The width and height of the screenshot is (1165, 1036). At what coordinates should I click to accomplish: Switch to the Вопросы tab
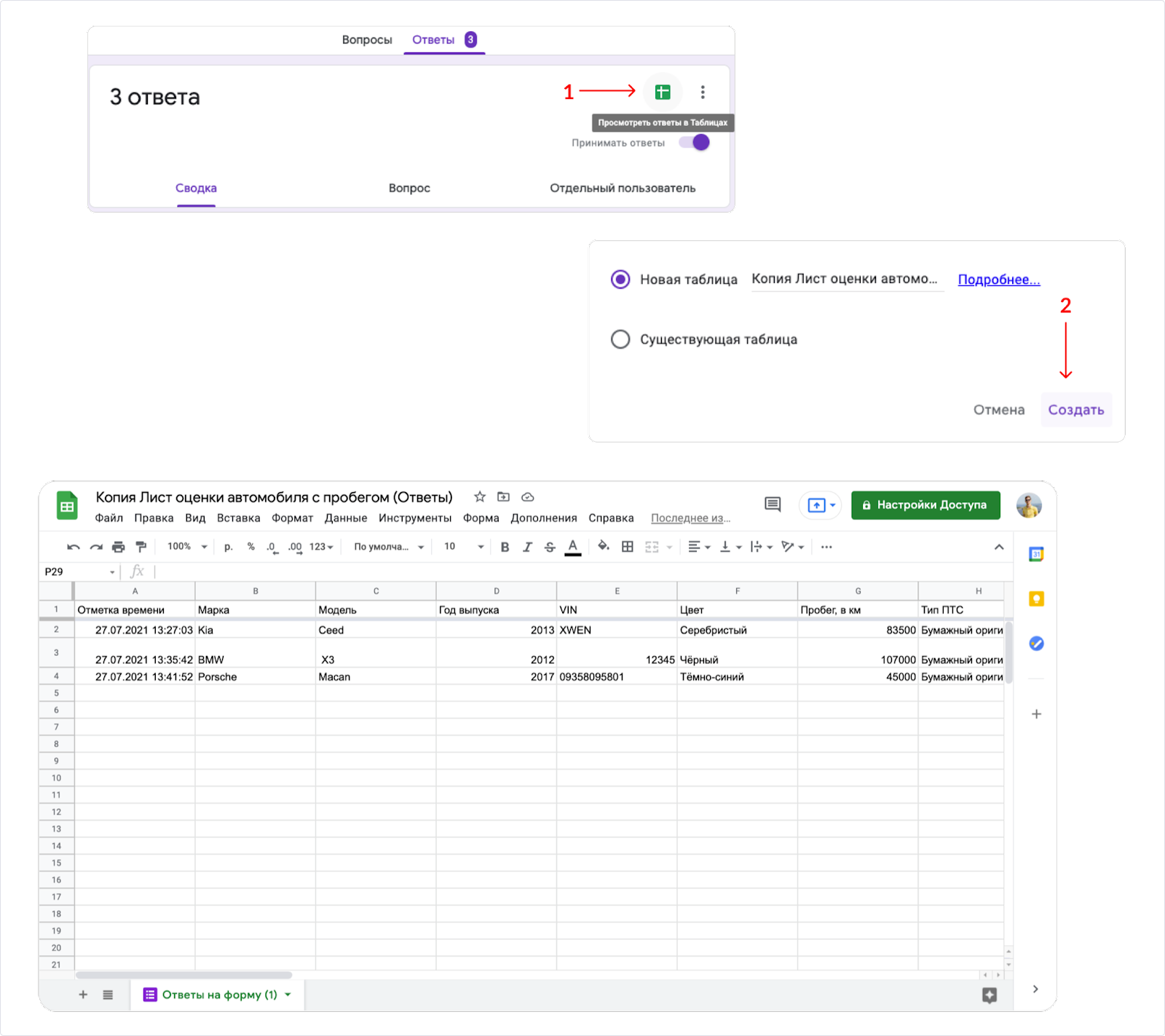pyautogui.click(x=367, y=40)
